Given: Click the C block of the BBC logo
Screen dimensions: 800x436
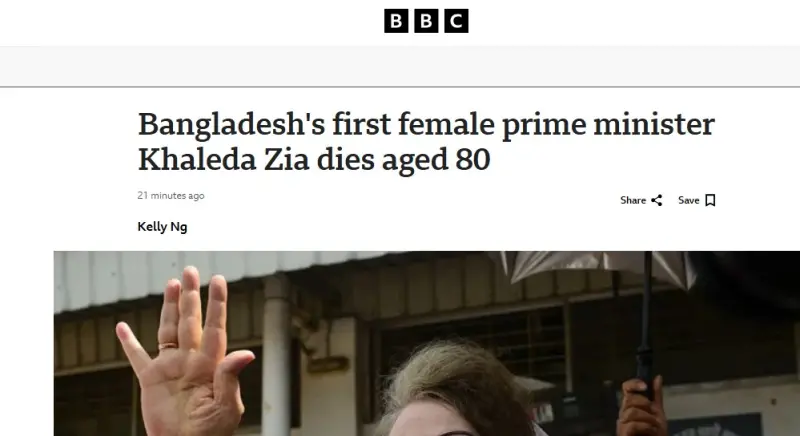Looking at the screenshot, I should coord(456,21).
